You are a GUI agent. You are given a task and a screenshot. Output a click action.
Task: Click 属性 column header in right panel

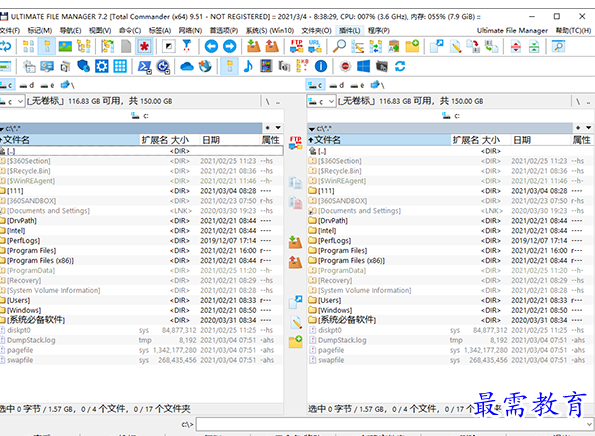coord(581,140)
